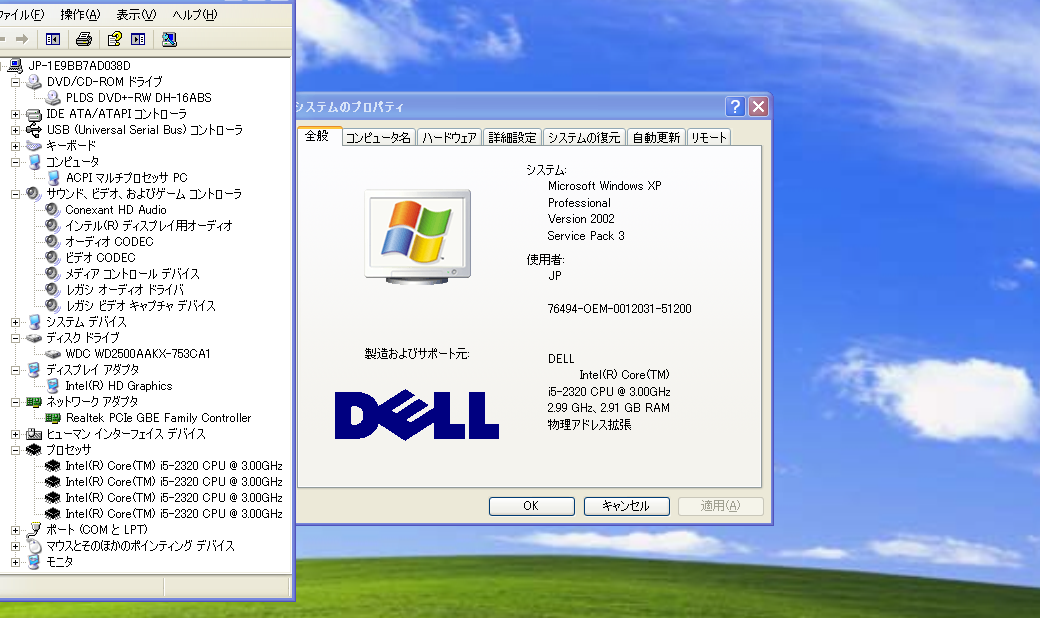Select the コンピュータ tree row label
The image size is (1040, 618).
[x=72, y=162]
